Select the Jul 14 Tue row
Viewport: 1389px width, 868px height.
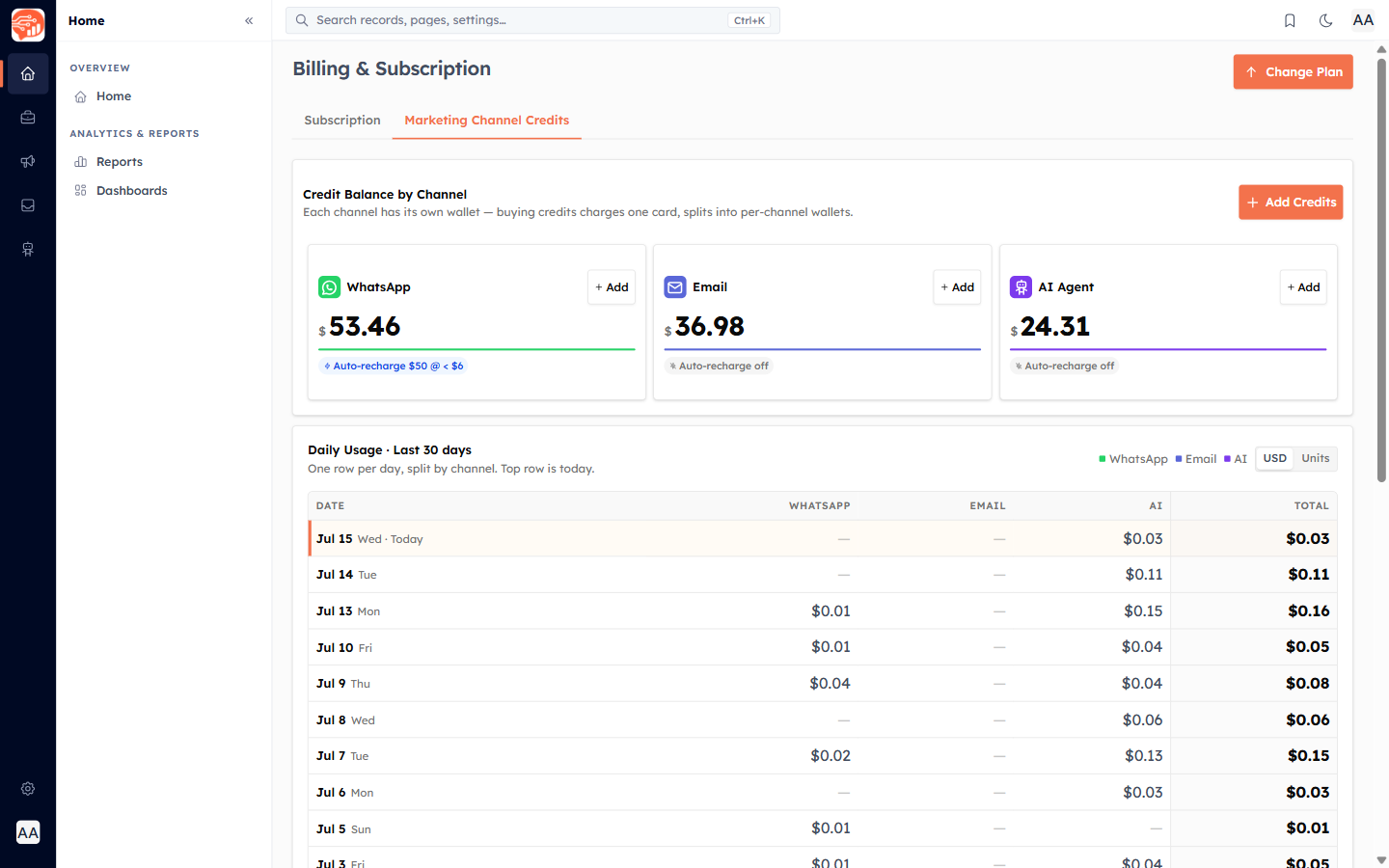pos(823,575)
